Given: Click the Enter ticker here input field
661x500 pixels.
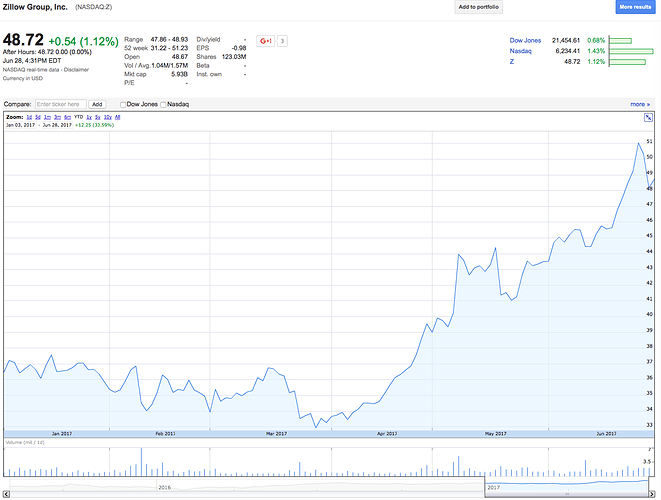Looking at the screenshot, I should (x=60, y=104).
